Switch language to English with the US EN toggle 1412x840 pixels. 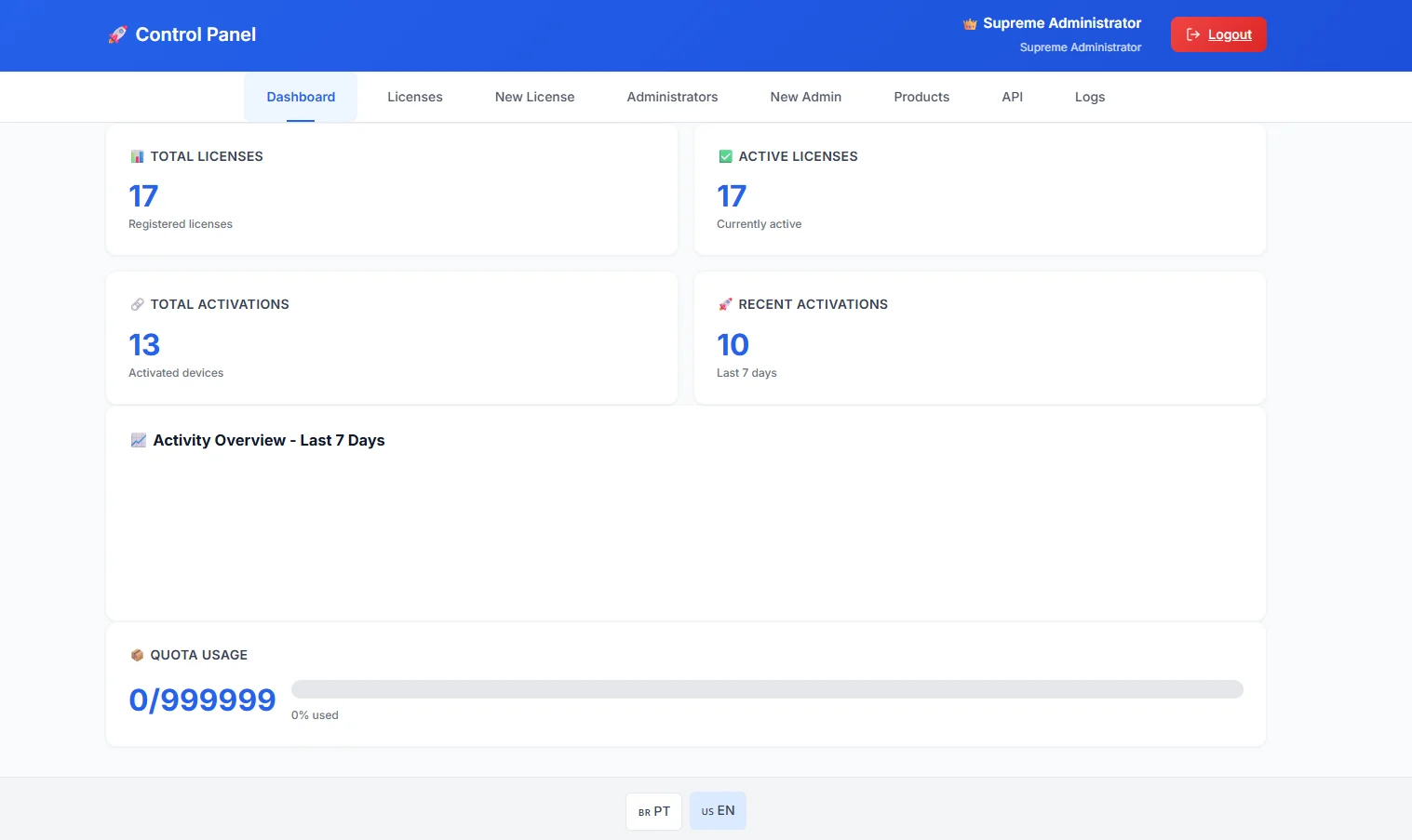[718, 810]
